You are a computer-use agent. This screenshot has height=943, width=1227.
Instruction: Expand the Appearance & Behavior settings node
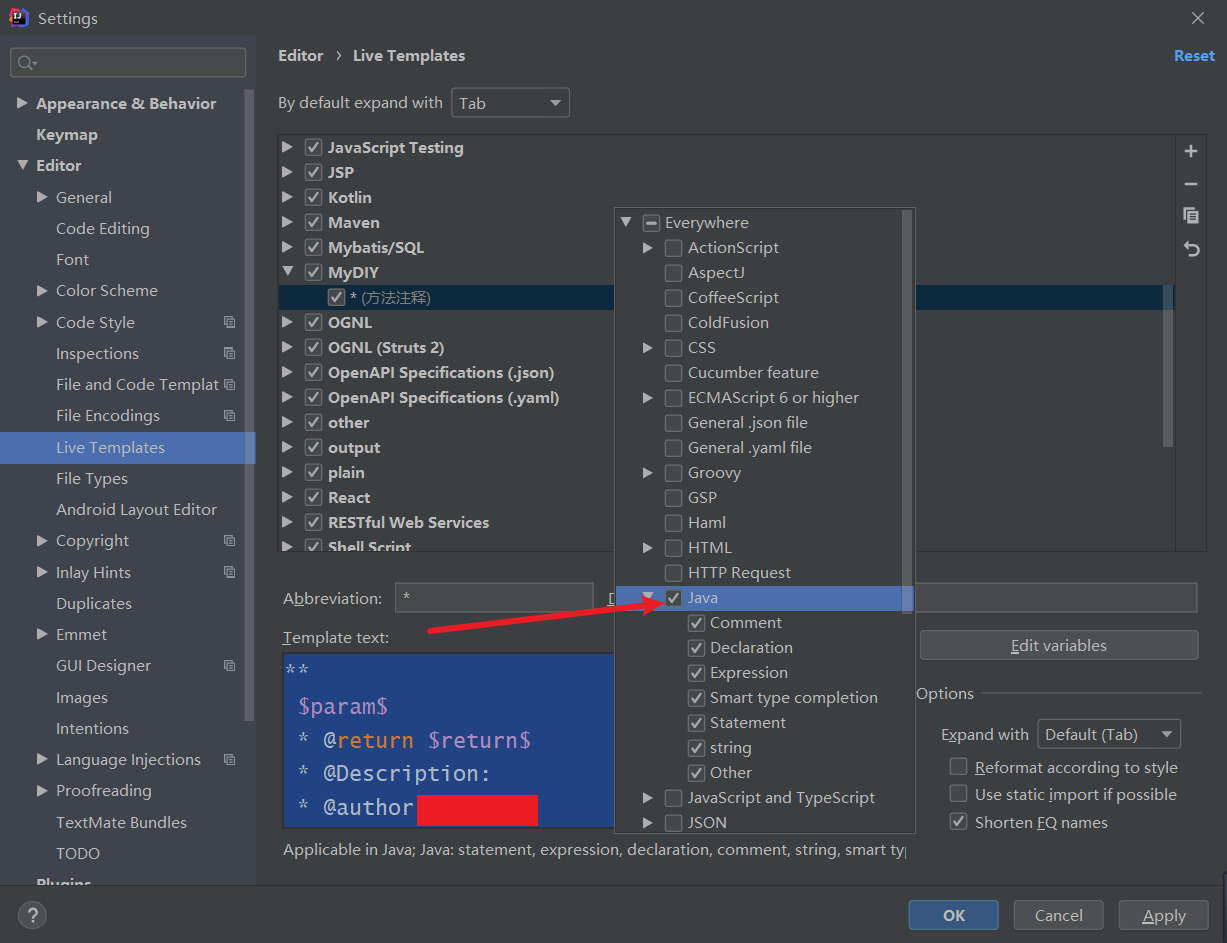point(22,103)
